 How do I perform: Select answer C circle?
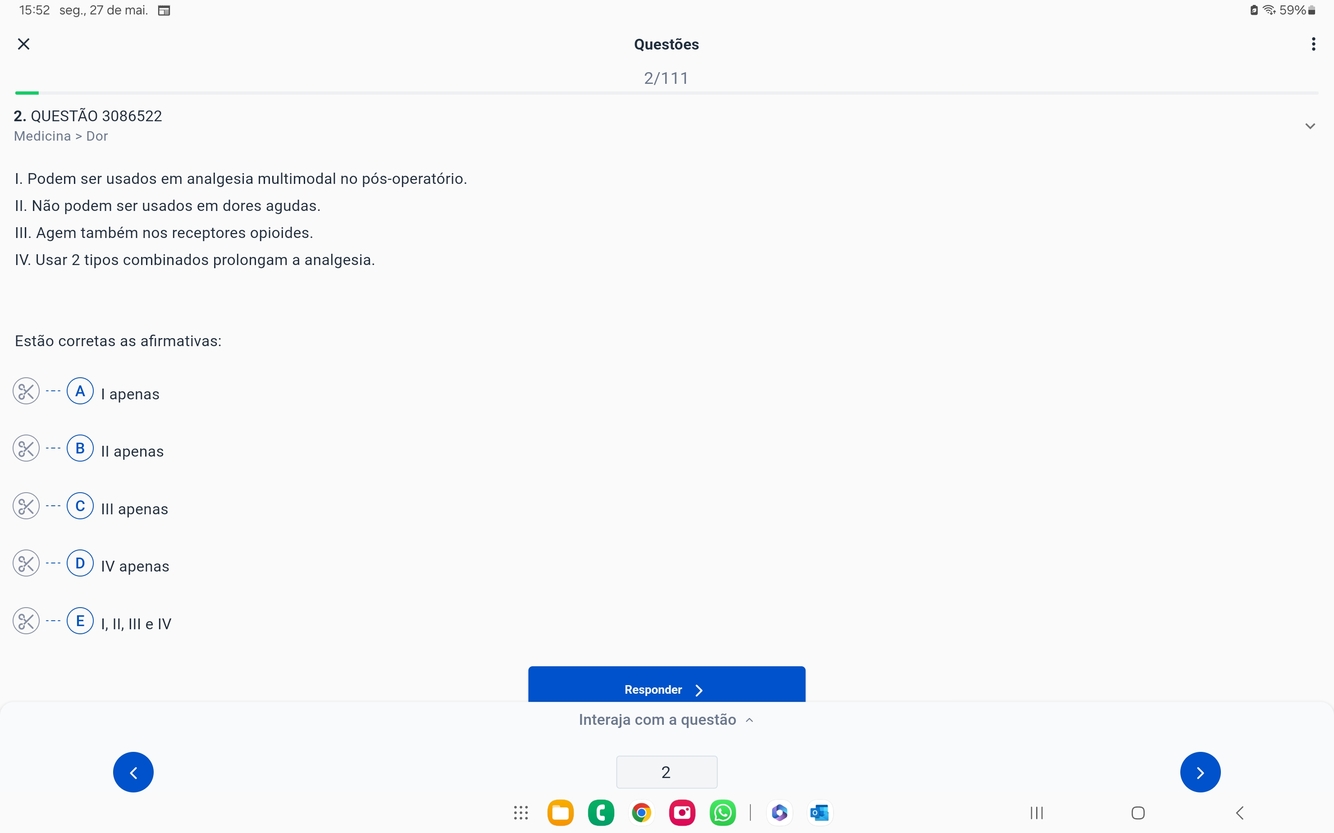[x=80, y=506]
